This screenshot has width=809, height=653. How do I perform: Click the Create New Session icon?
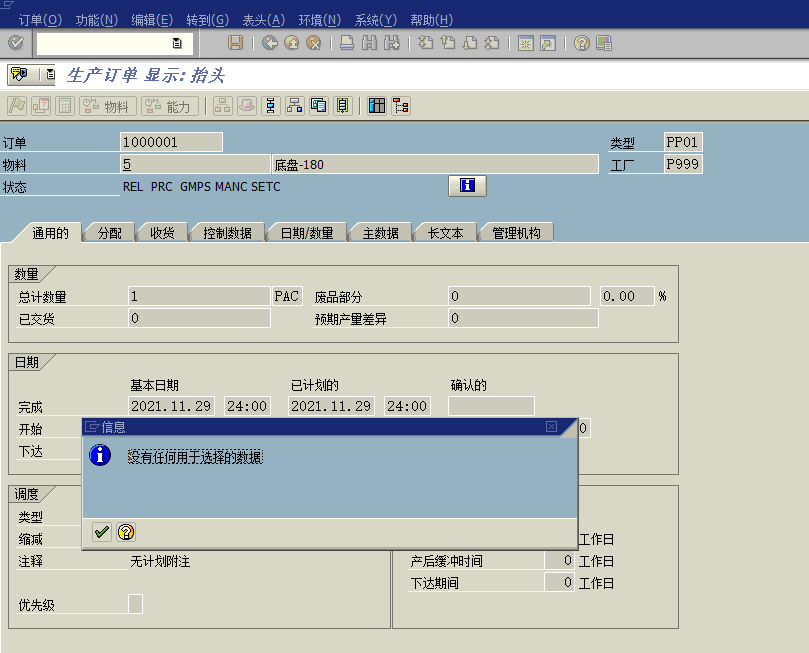526,43
